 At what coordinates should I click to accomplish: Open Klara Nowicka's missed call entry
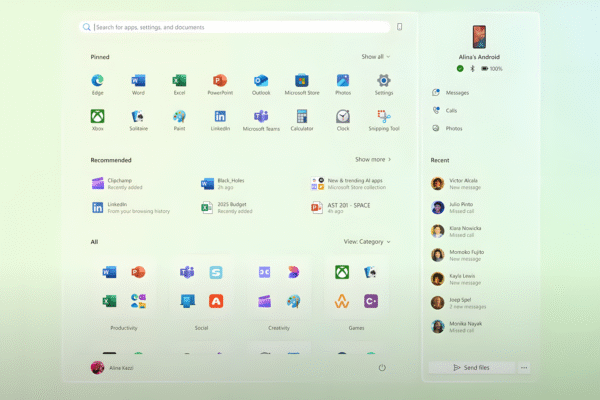tap(456, 231)
